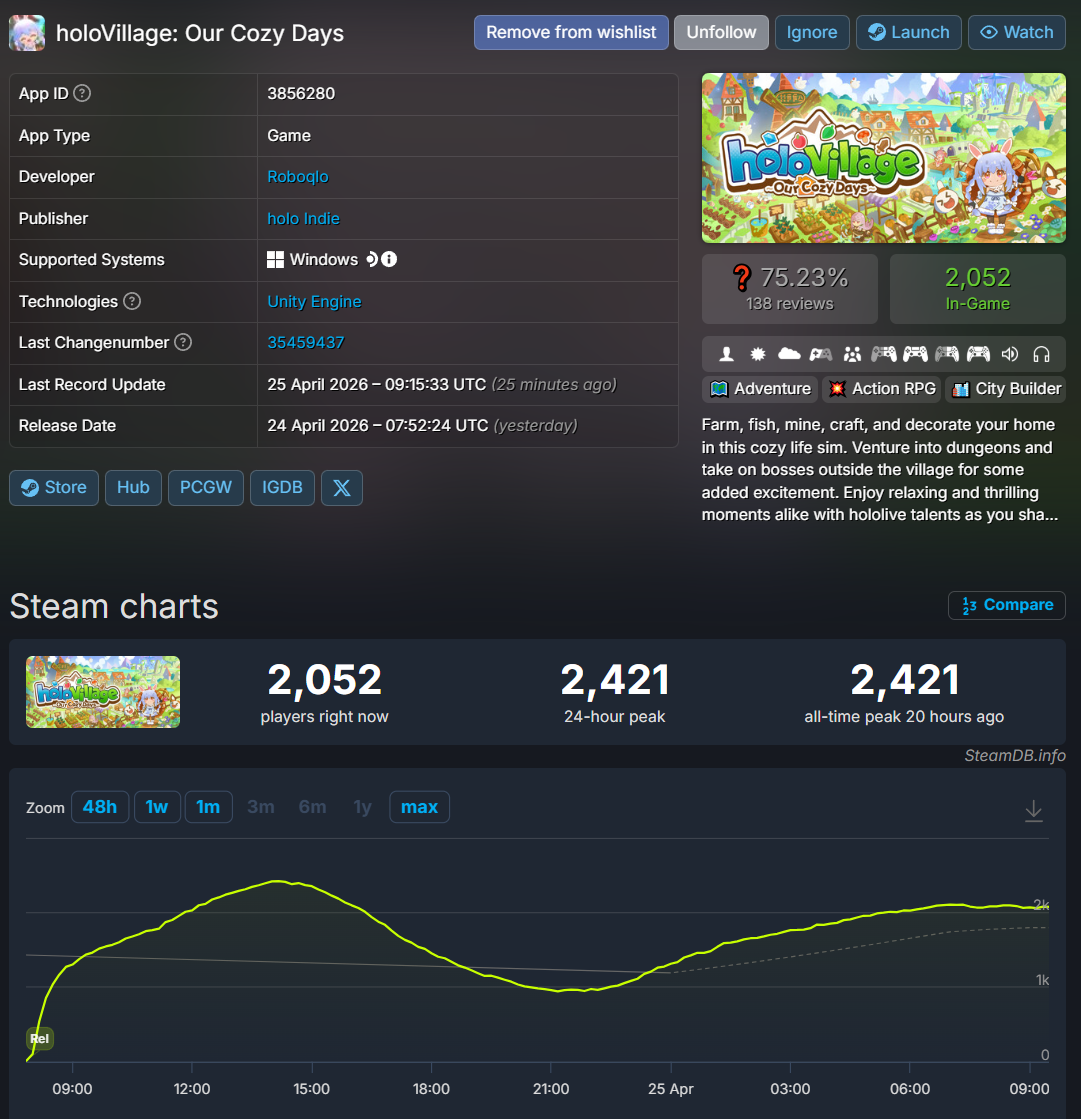1081x1119 pixels.
Task: Open the Hub link button
Action: 133,488
